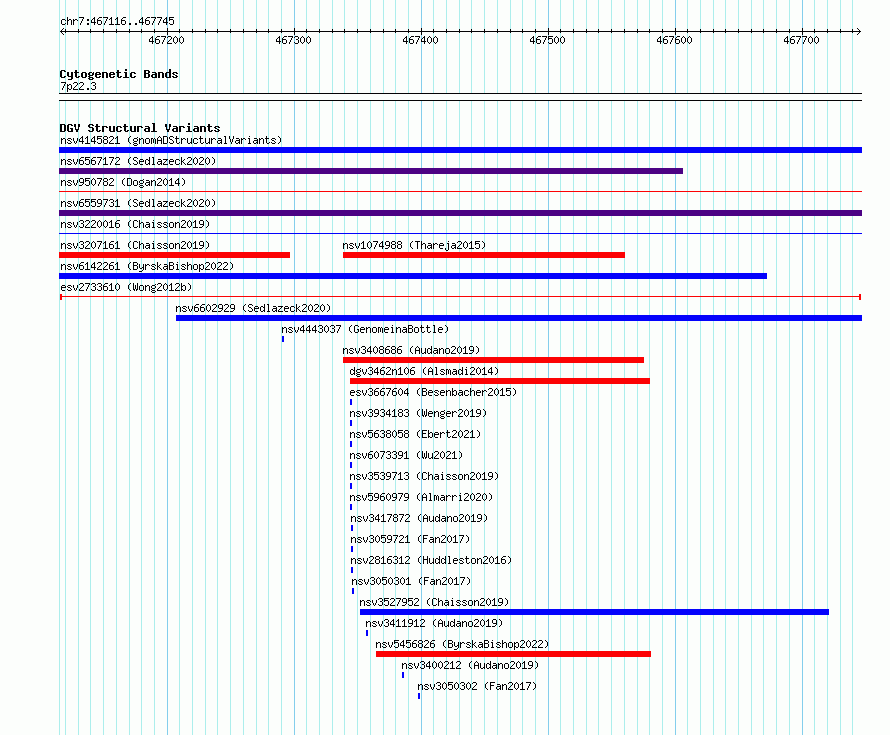
Task: Open the nsv3417872 (Audano2019) label
Action: coord(419,518)
